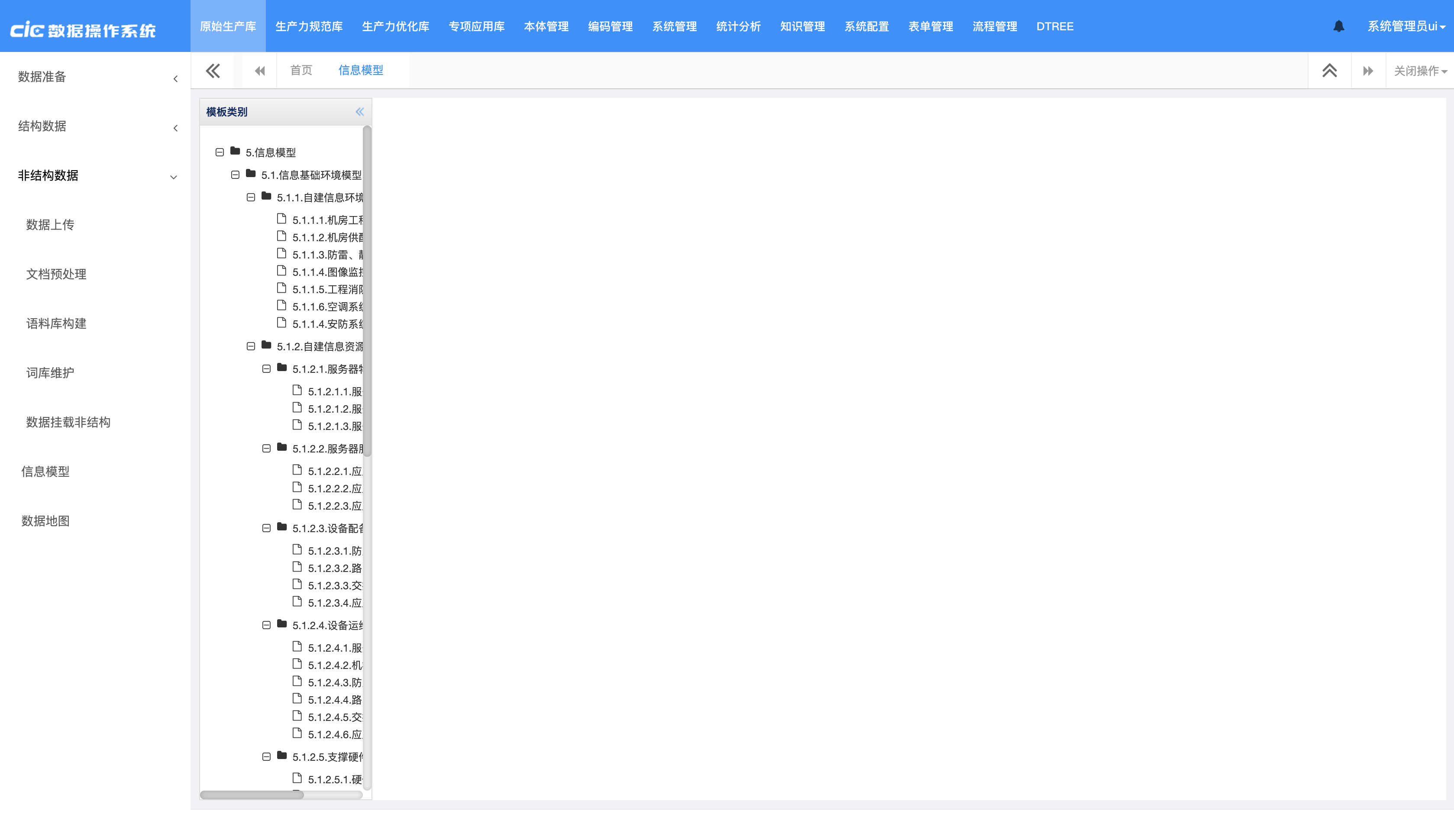Click the 5.1.1.1.机房工程 document icon

pyautogui.click(x=281, y=219)
